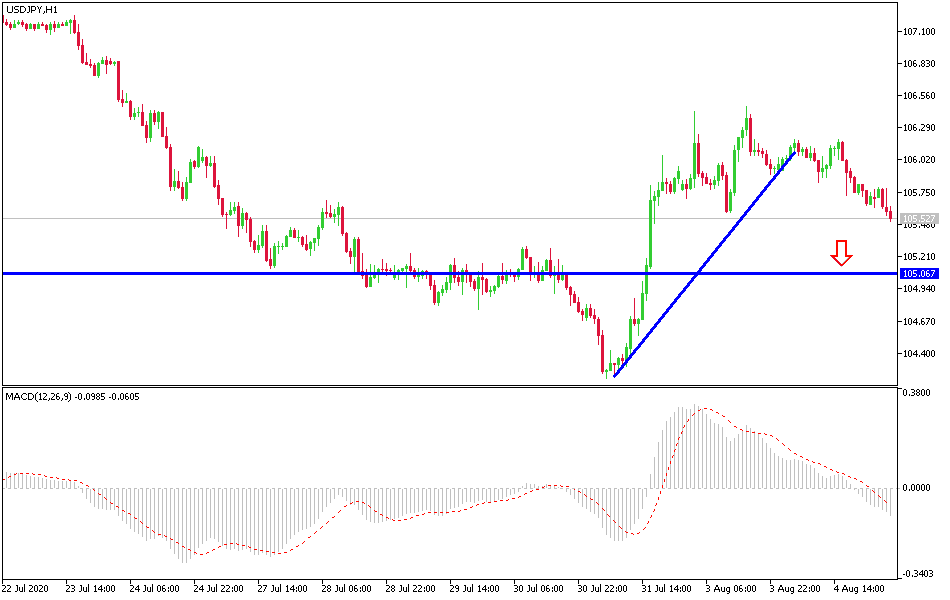
Task: Select the 107.100 price axis label
Action: click(919, 32)
